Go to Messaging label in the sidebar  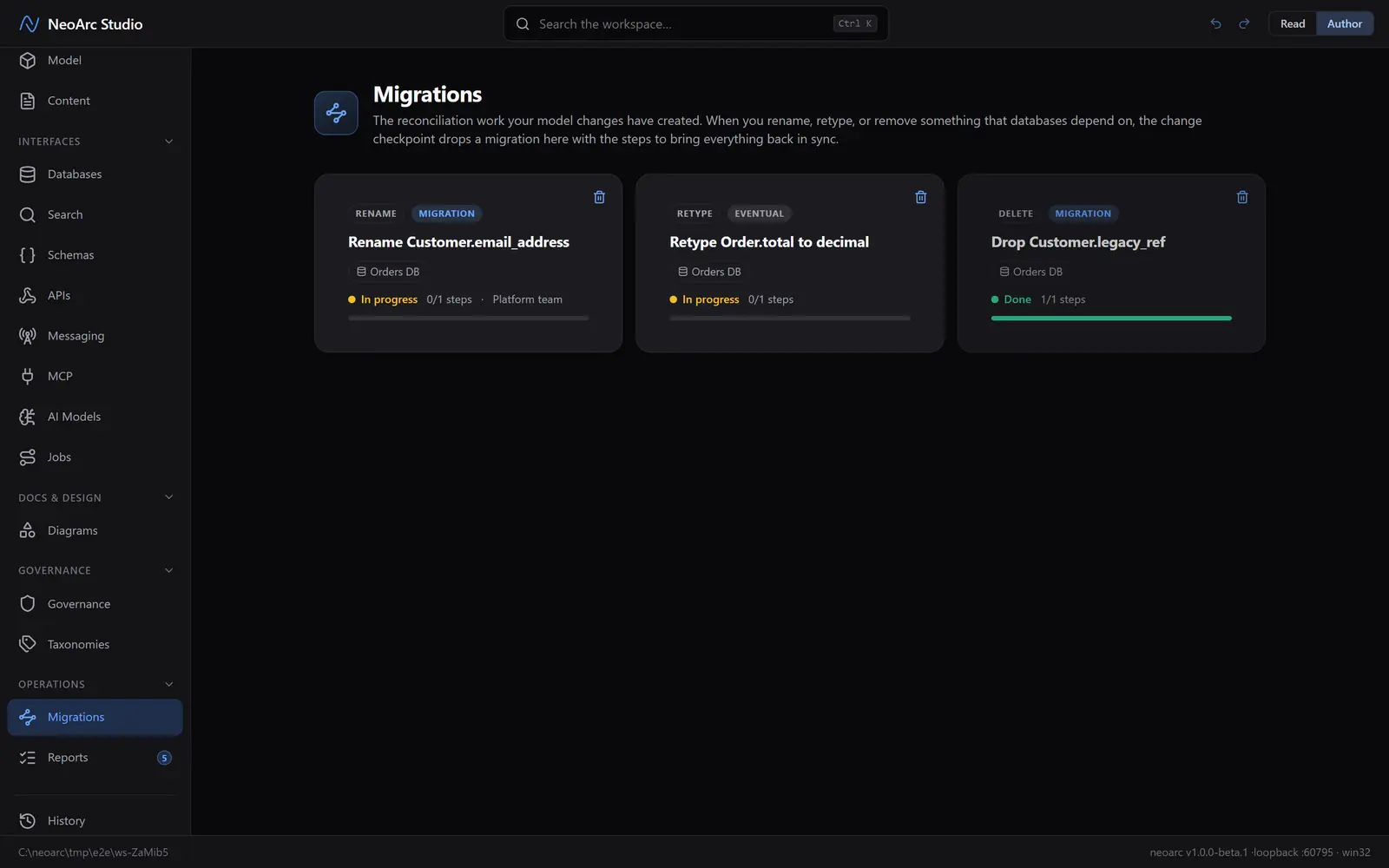pos(76,336)
